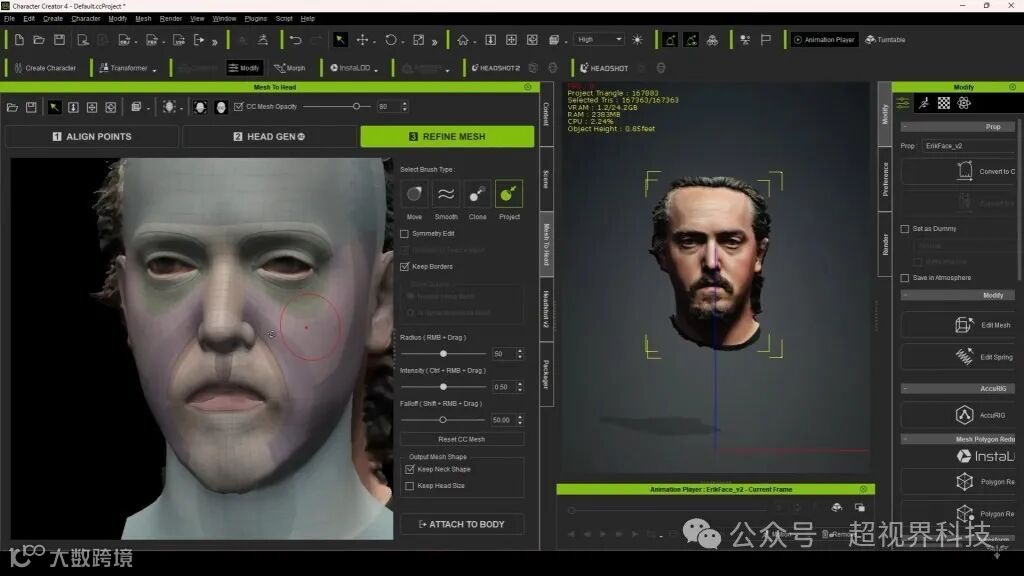Switch to the Align Points step tab

[91, 136]
